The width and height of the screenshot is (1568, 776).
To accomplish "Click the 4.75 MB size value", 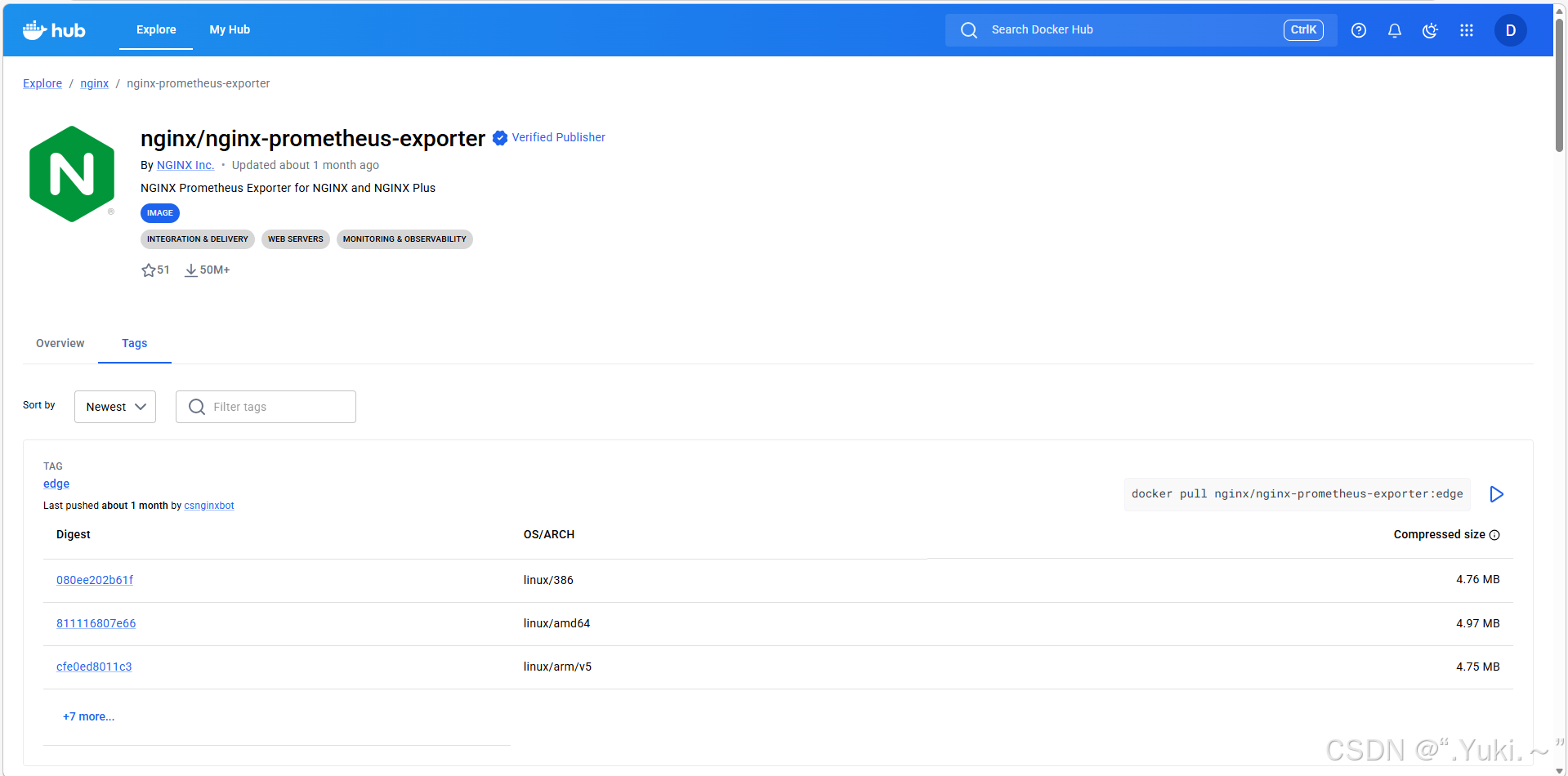I will [1478, 667].
